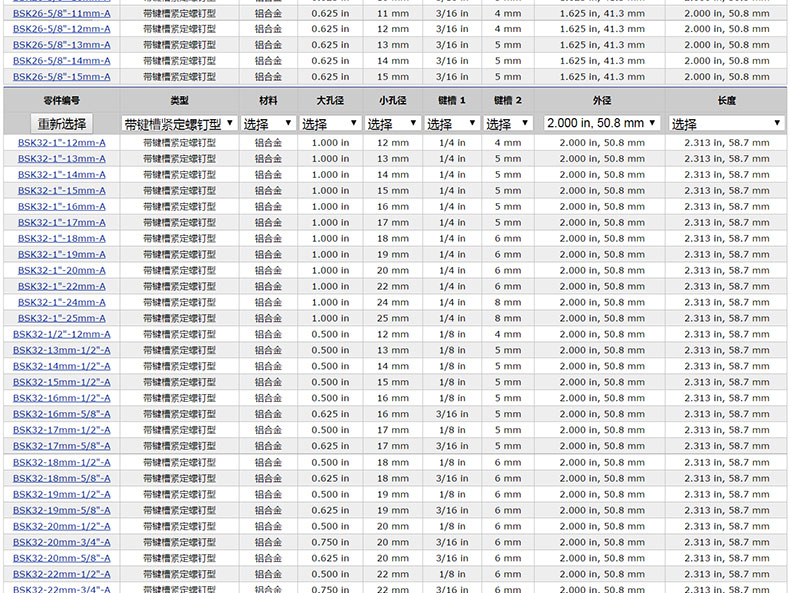Click the BSK32-20mm-3/4"-A part link

tap(62, 543)
